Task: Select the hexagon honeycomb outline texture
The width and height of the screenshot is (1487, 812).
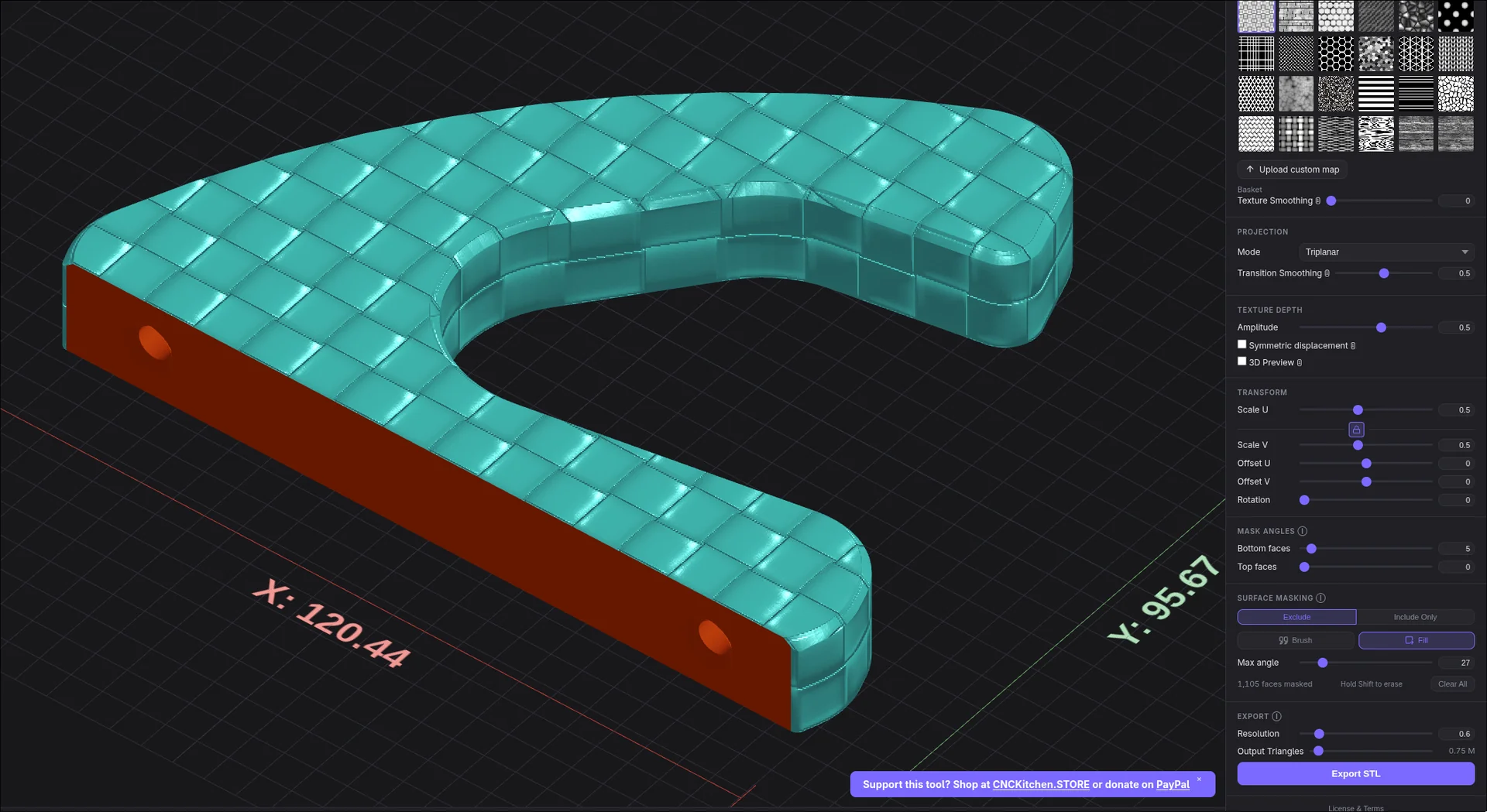Action: coord(1336,54)
